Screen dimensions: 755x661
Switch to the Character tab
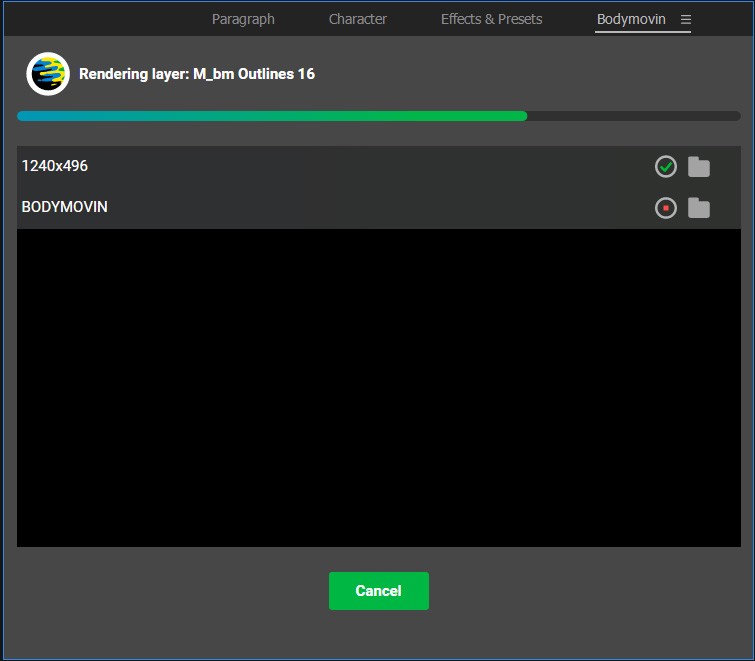tap(358, 19)
